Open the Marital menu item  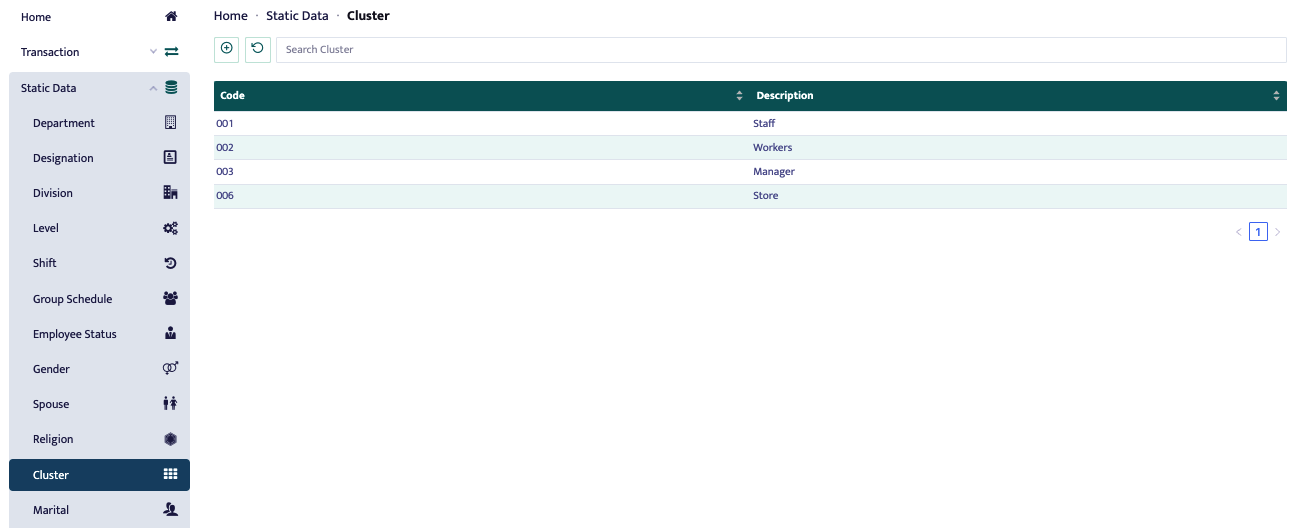pyautogui.click(x=99, y=510)
